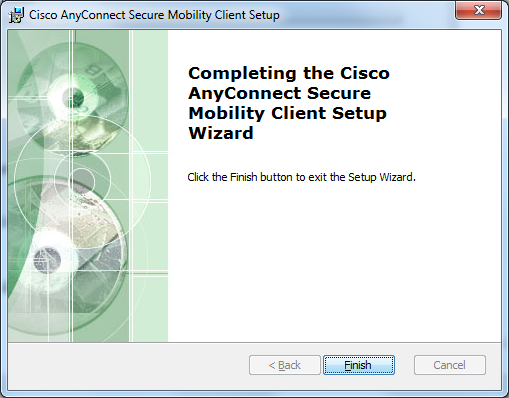
Task: Click 'AnyConnect Secure' heading line
Action: 279,93
